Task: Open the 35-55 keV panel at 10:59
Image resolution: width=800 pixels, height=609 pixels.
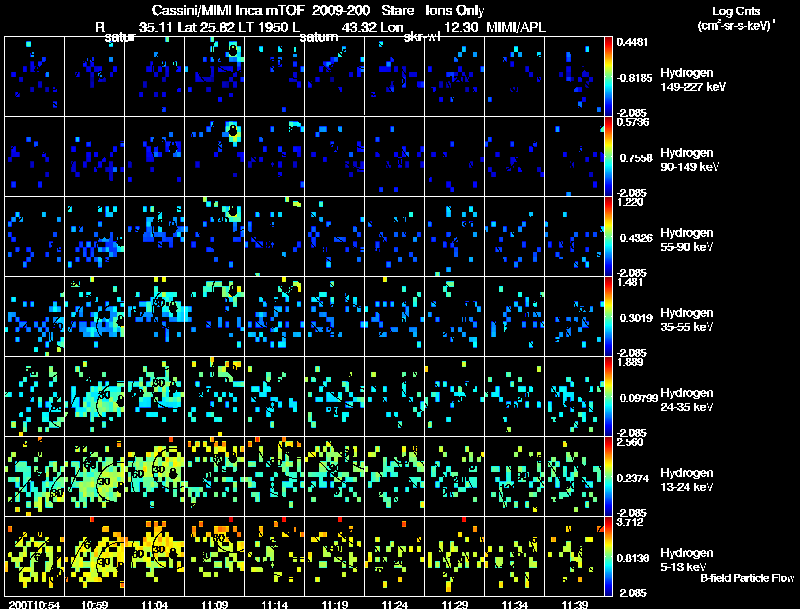Action: (94, 316)
